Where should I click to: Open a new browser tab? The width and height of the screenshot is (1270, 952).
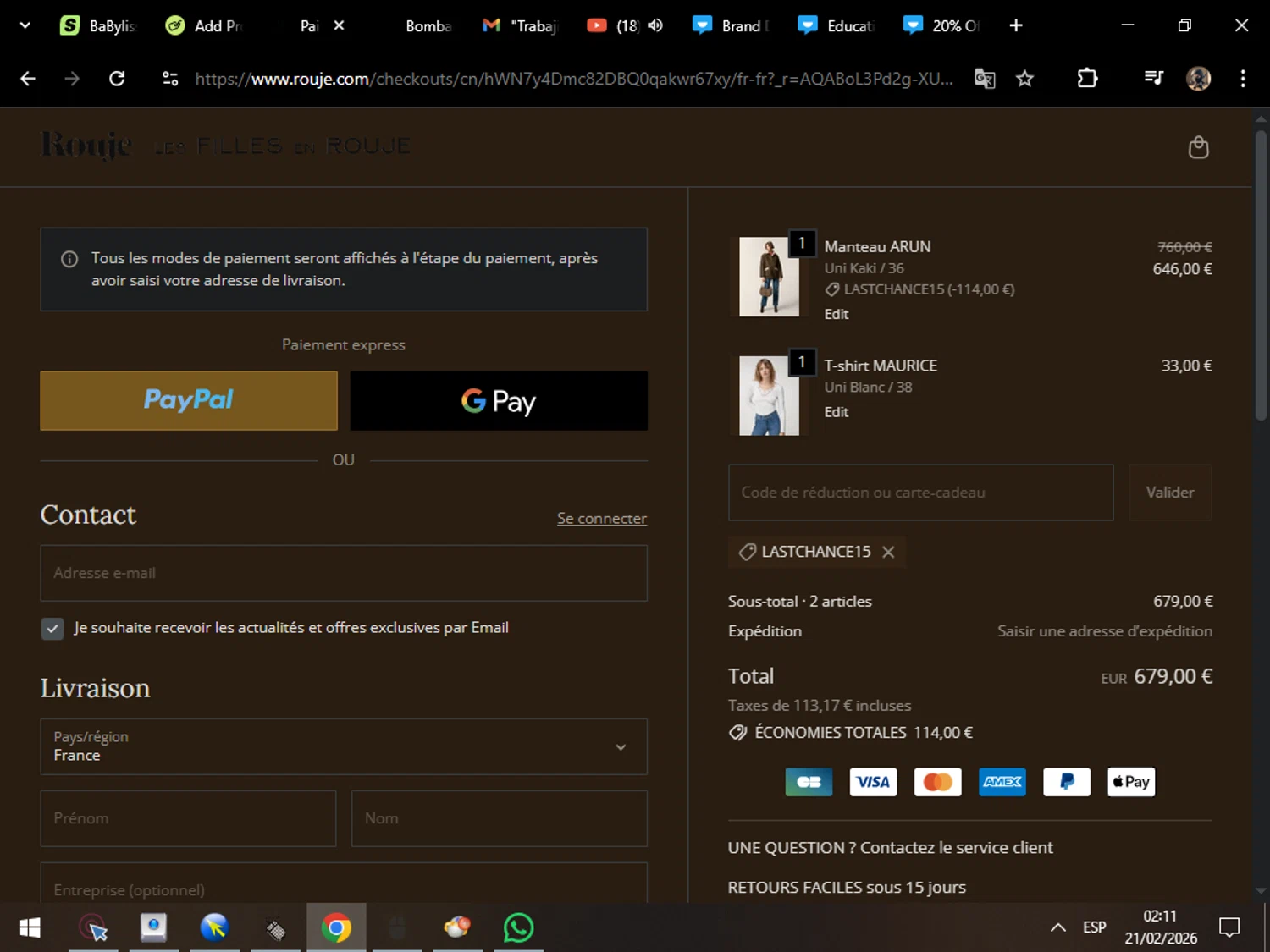point(1016,25)
